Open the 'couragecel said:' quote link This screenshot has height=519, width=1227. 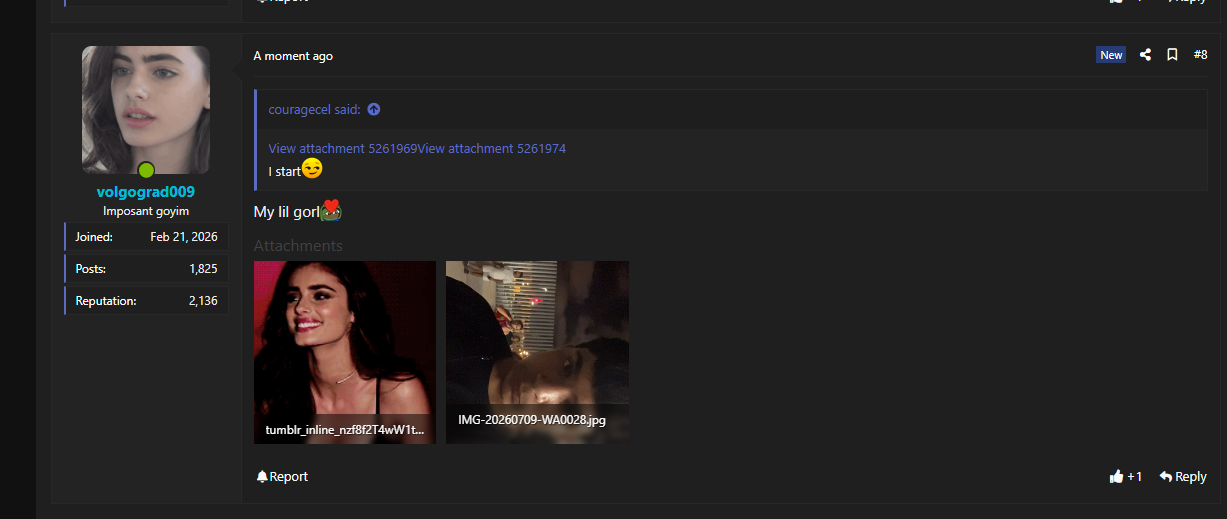point(314,109)
